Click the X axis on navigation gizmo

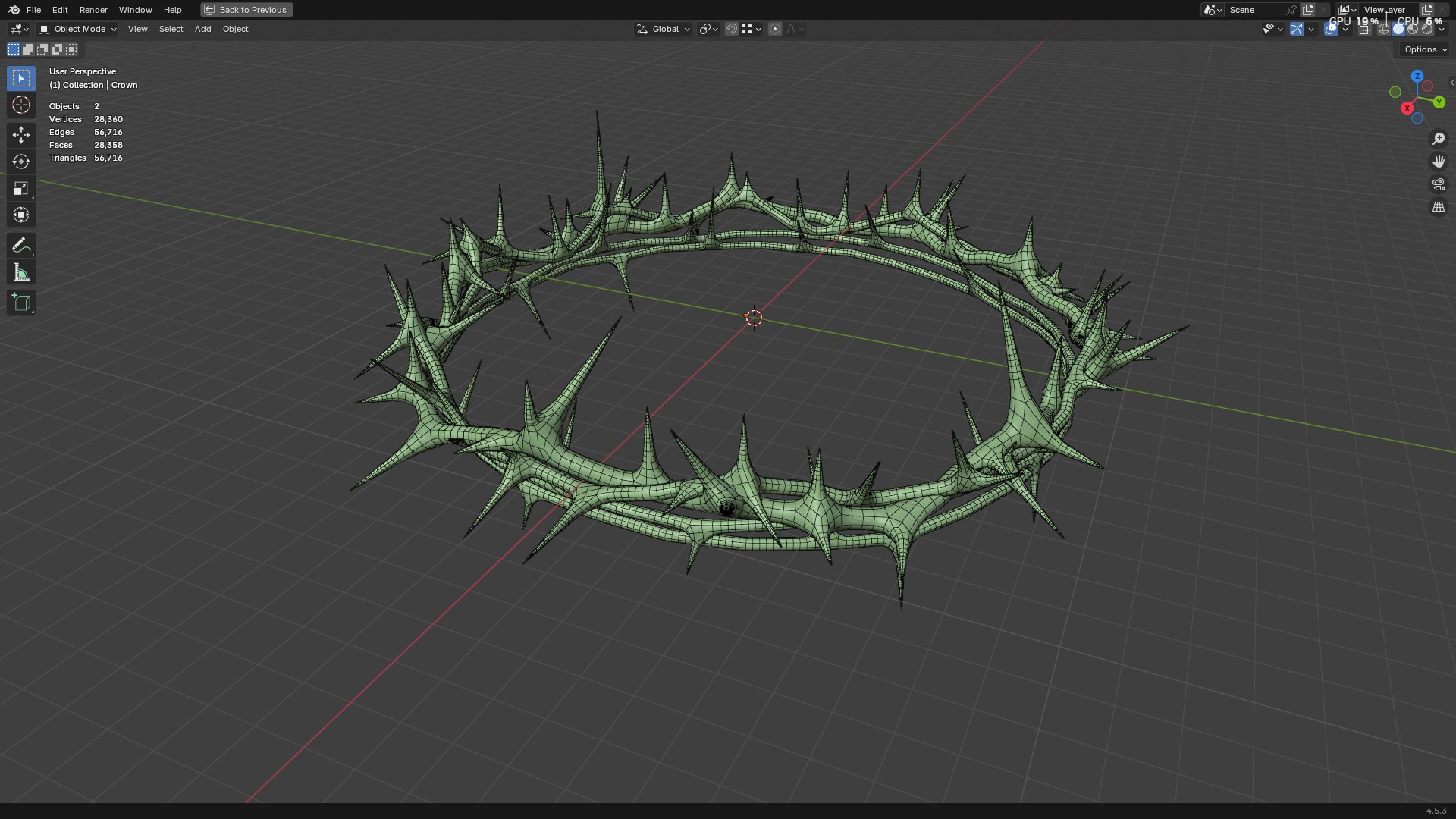pyautogui.click(x=1407, y=108)
